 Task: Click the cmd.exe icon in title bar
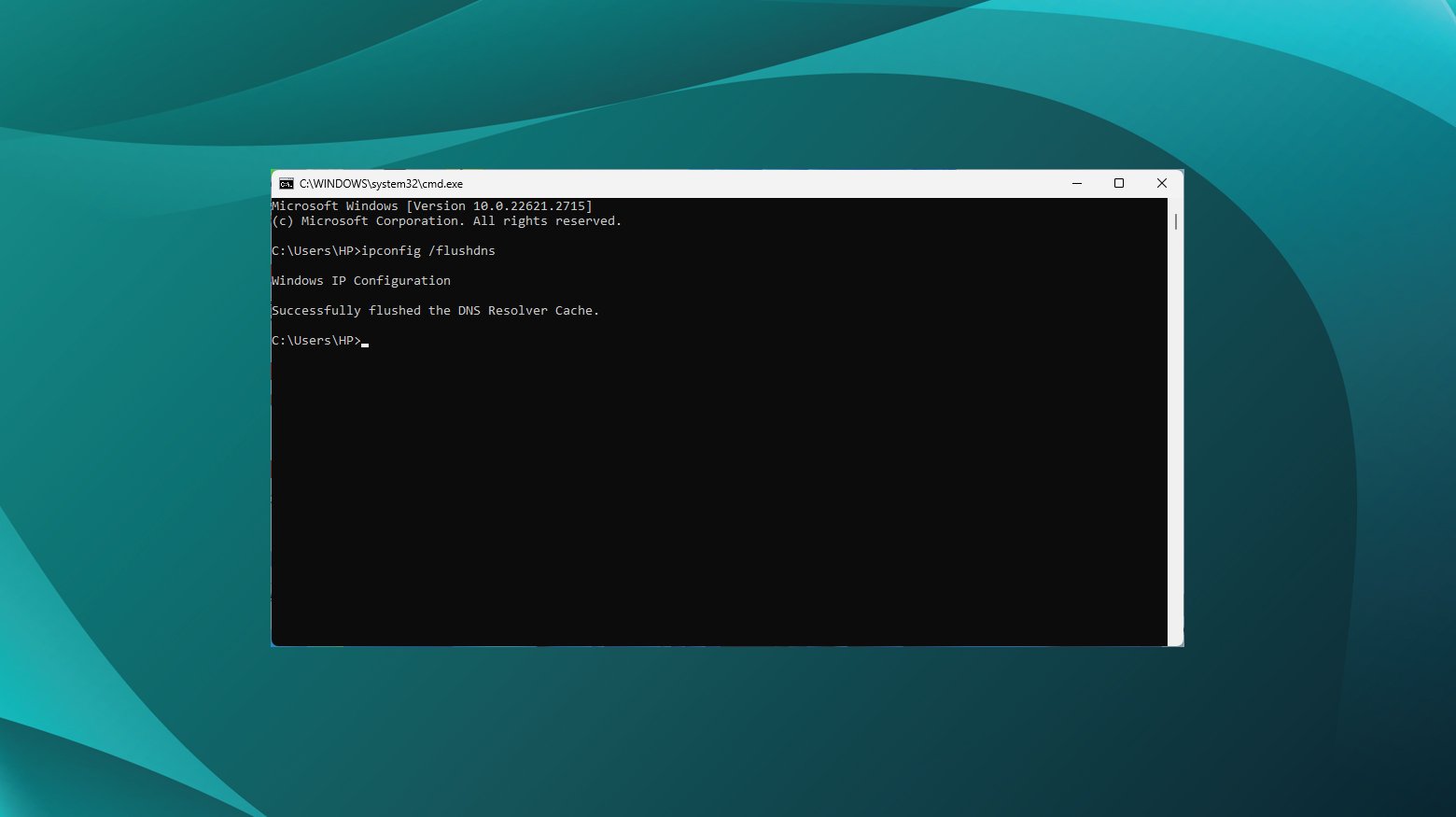(x=287, y=184)
